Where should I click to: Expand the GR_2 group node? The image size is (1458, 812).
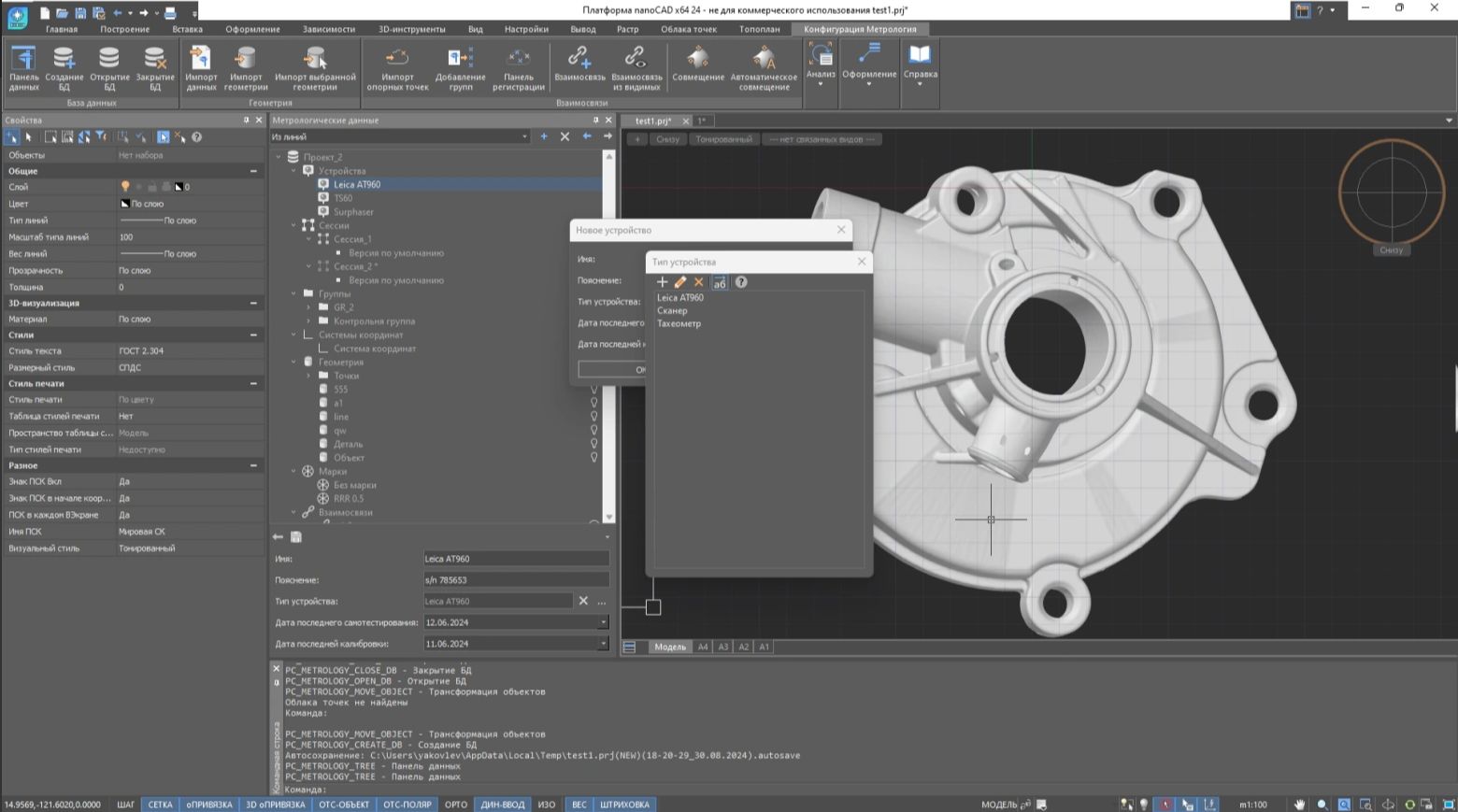309,307
